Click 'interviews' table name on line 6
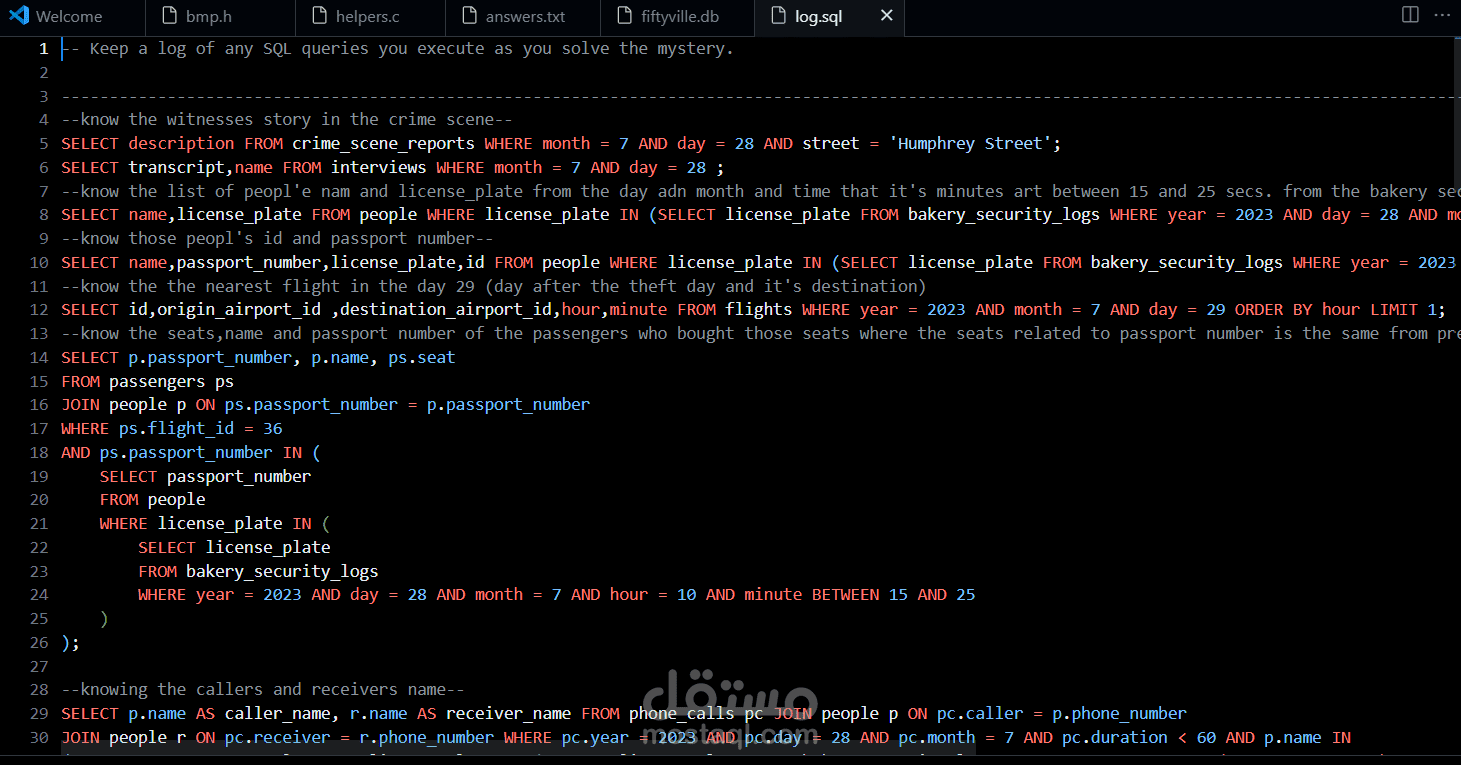 [379, 167]
